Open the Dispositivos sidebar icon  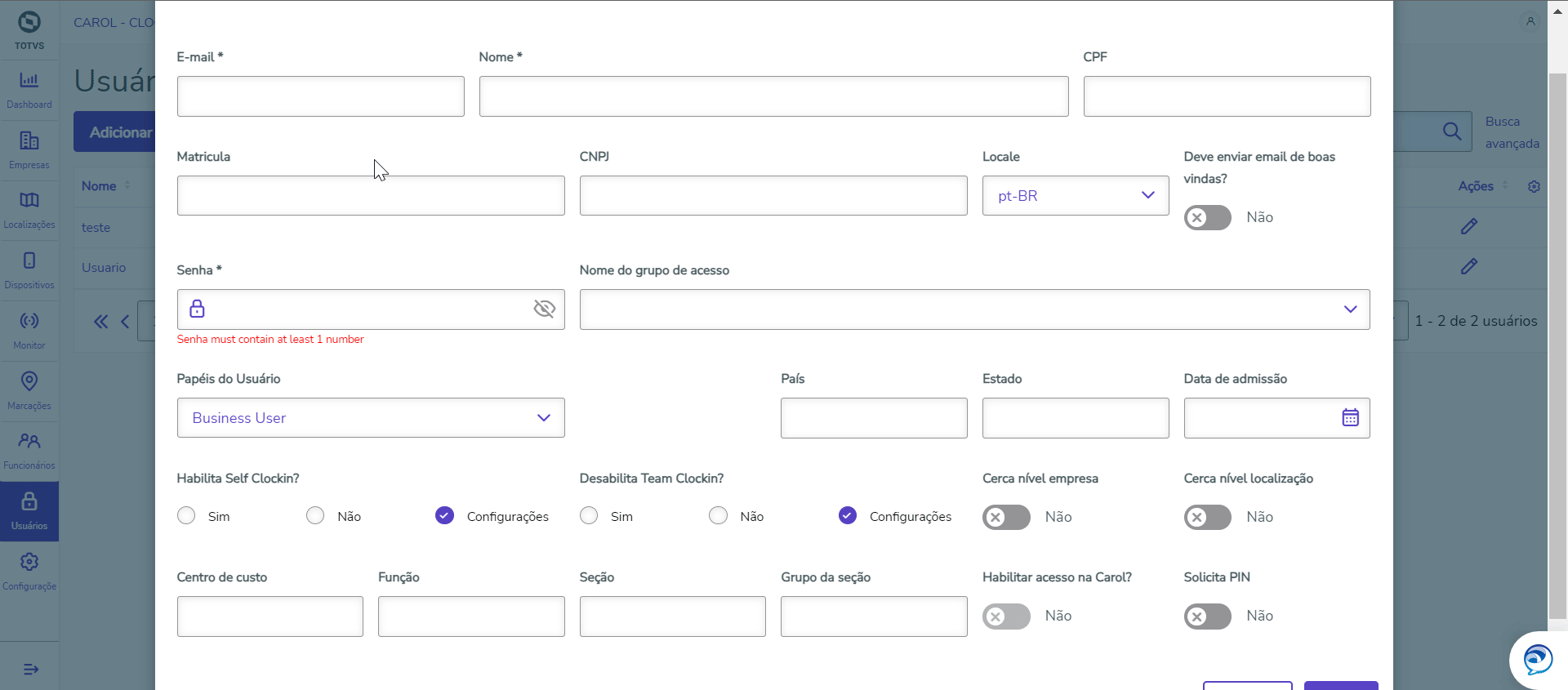pos(29,270)
